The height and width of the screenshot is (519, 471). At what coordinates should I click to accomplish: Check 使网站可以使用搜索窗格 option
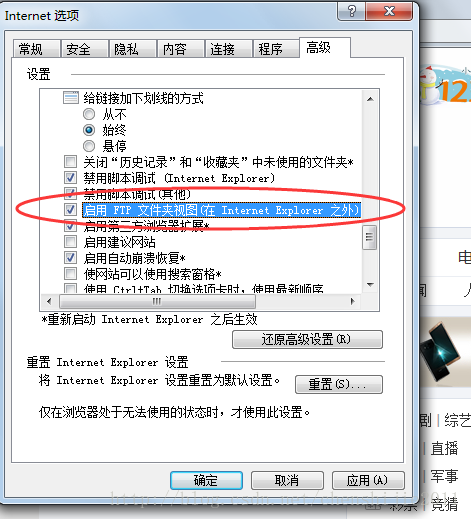click(x=70, y=273)
